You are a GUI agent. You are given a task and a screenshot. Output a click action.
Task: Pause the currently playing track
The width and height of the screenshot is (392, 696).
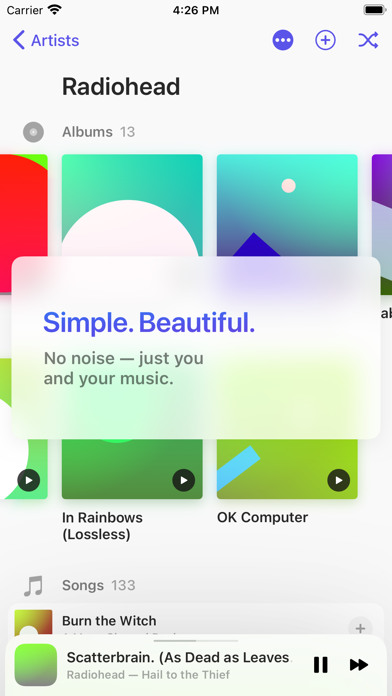321,664
